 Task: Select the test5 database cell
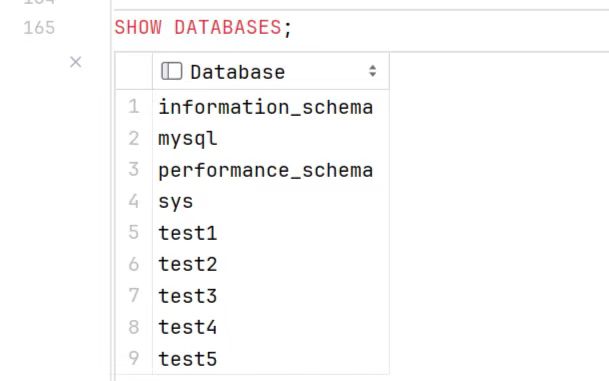tap(271, 358)
